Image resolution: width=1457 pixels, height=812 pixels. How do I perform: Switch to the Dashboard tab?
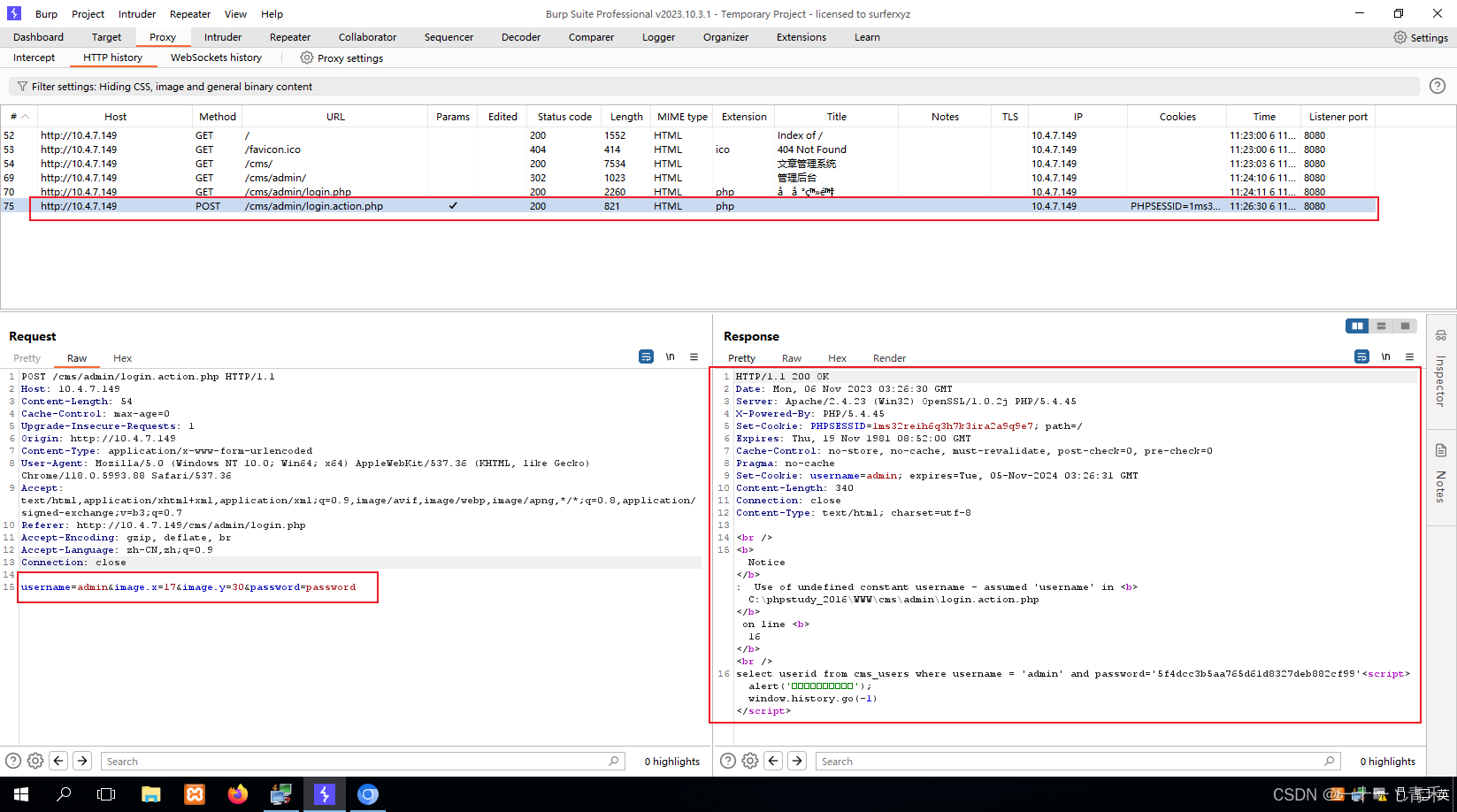point(38,37)
